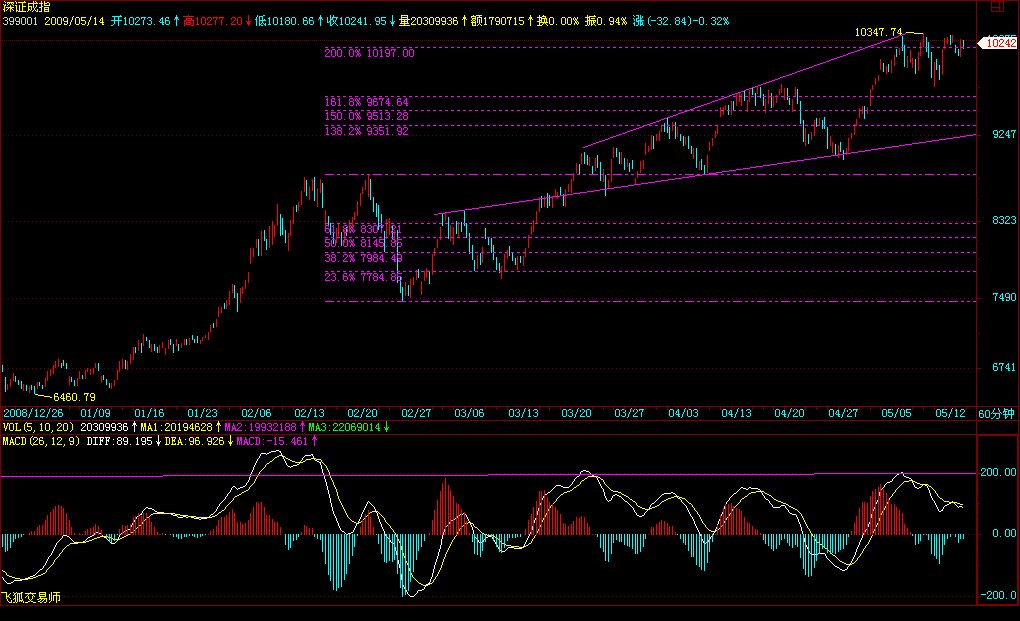This screenshot has width=1020, height=621.
Task: Click the DEA:96.926 value
Action: (197, 442)
